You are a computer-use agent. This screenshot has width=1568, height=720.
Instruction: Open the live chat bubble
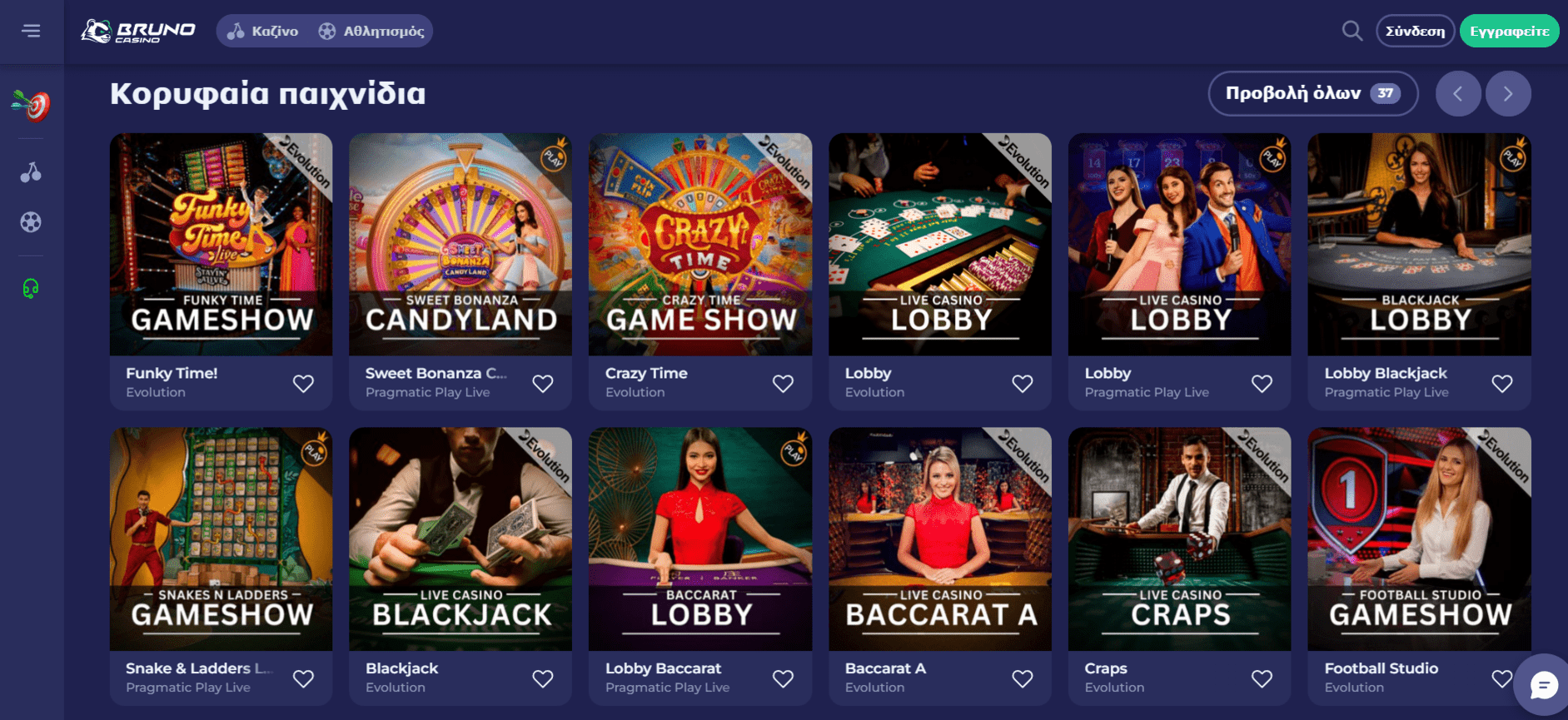point(1543,686)
